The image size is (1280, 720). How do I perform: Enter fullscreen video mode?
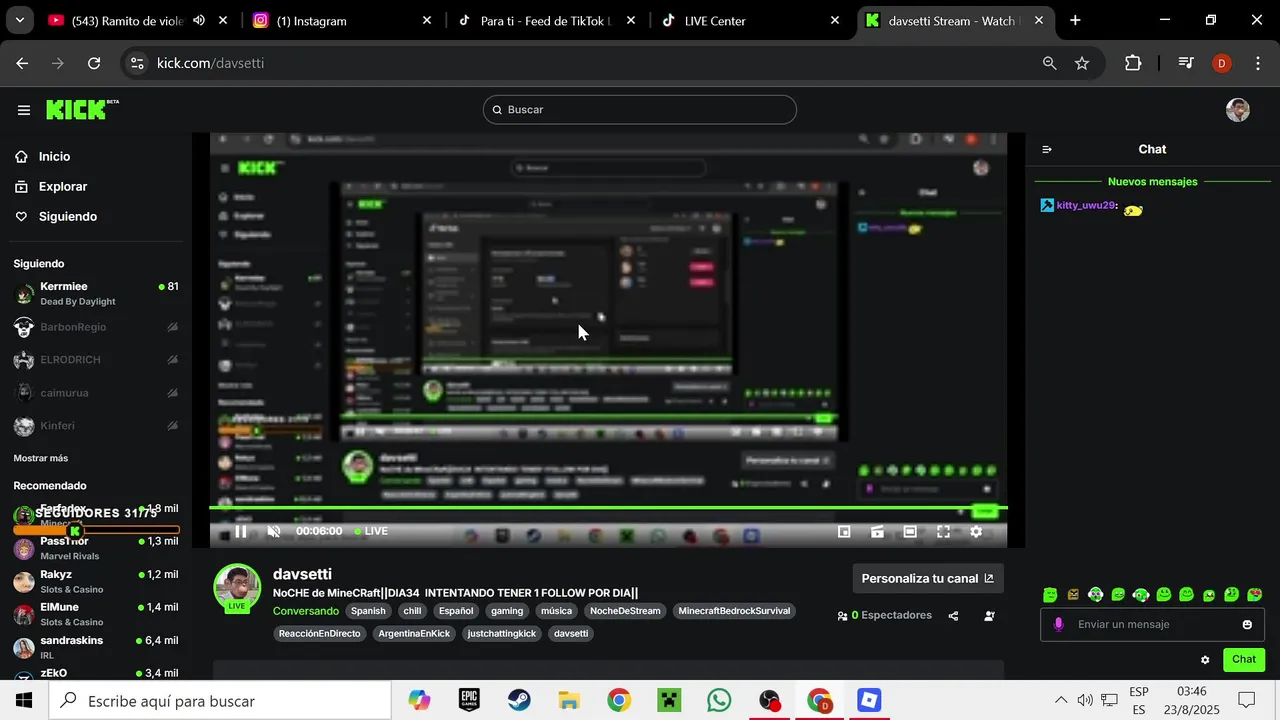coord(943,532)
